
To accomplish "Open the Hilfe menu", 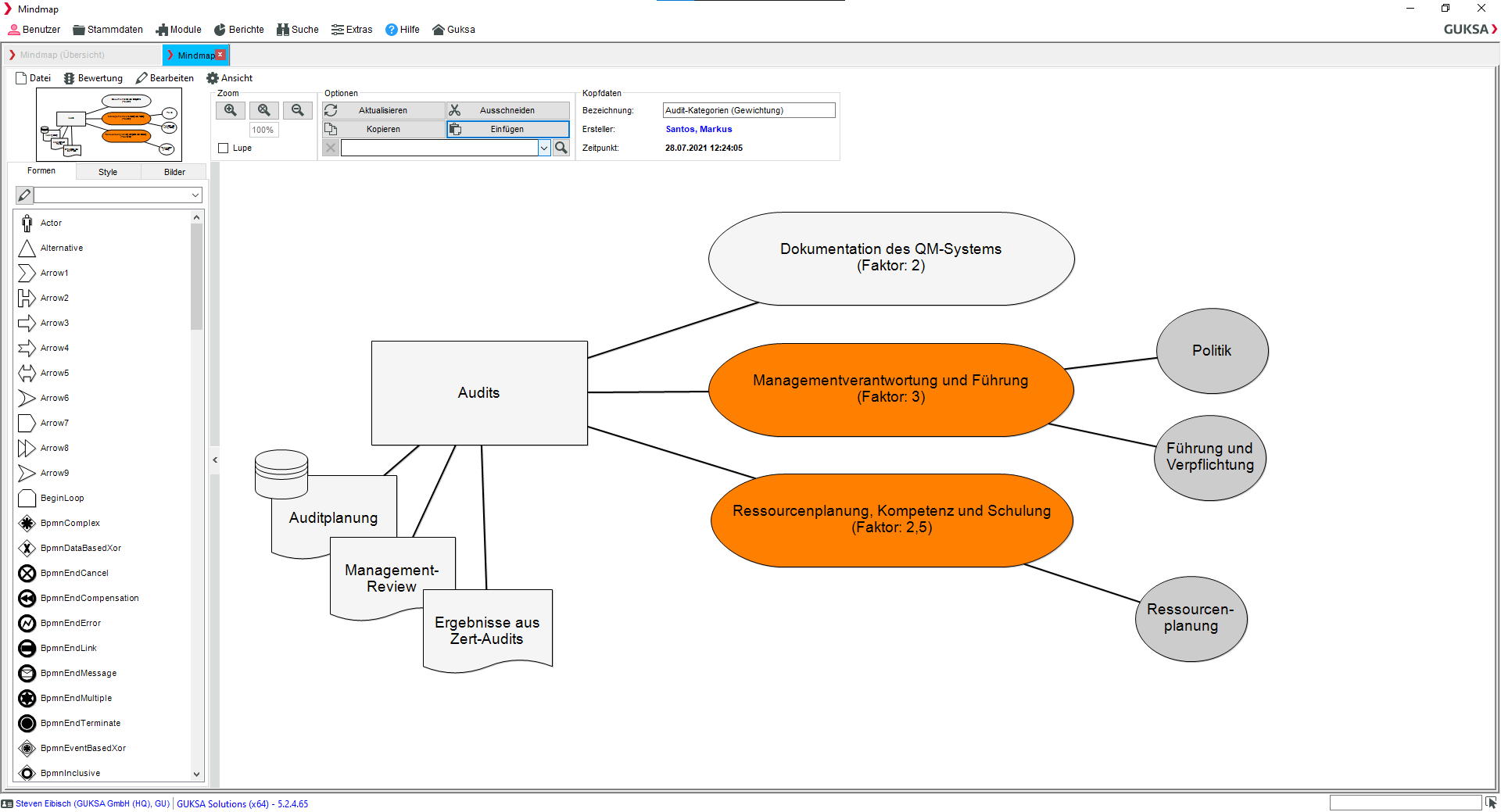I will [403, 30].
